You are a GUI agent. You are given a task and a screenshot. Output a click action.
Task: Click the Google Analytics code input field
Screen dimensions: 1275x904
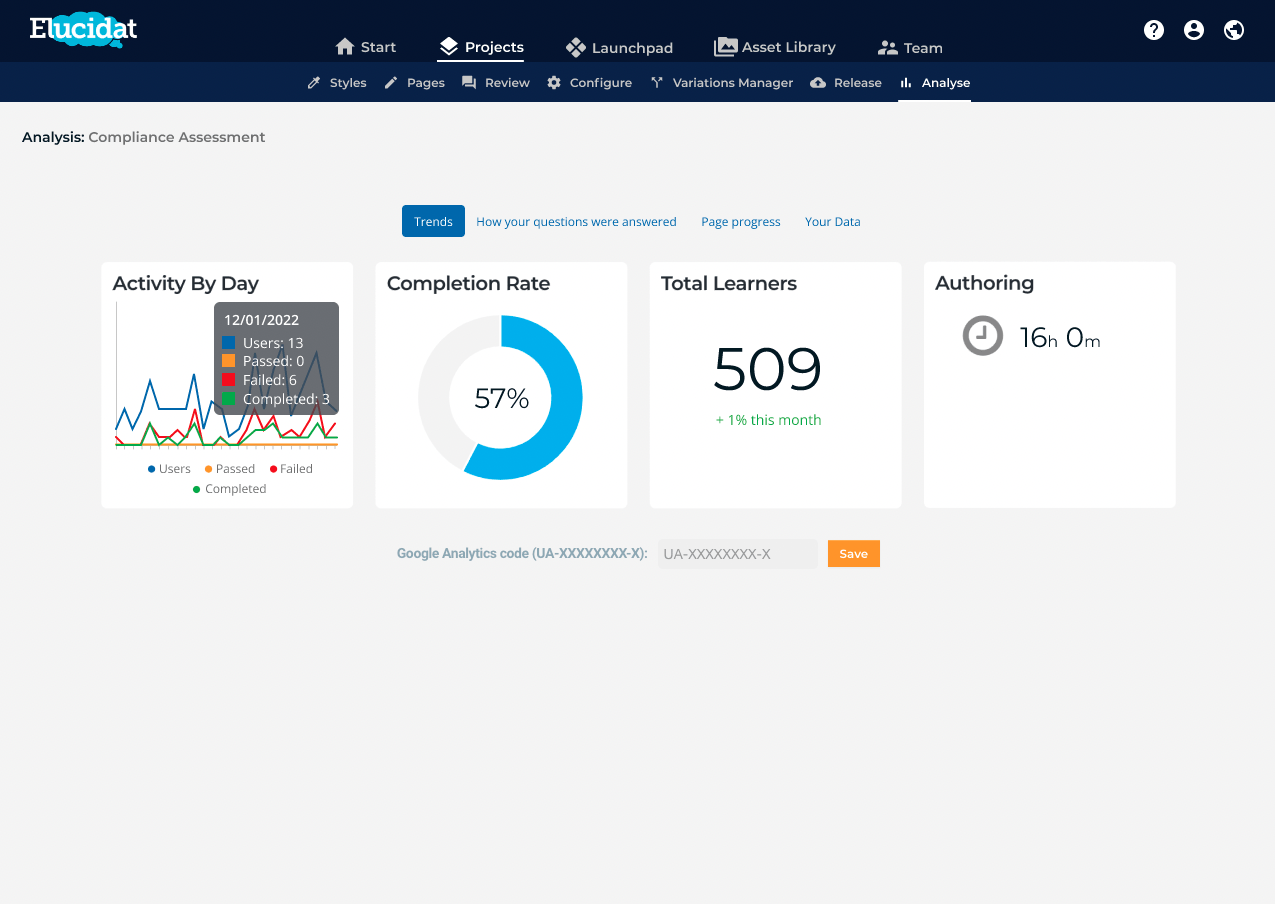pos(738,554)
